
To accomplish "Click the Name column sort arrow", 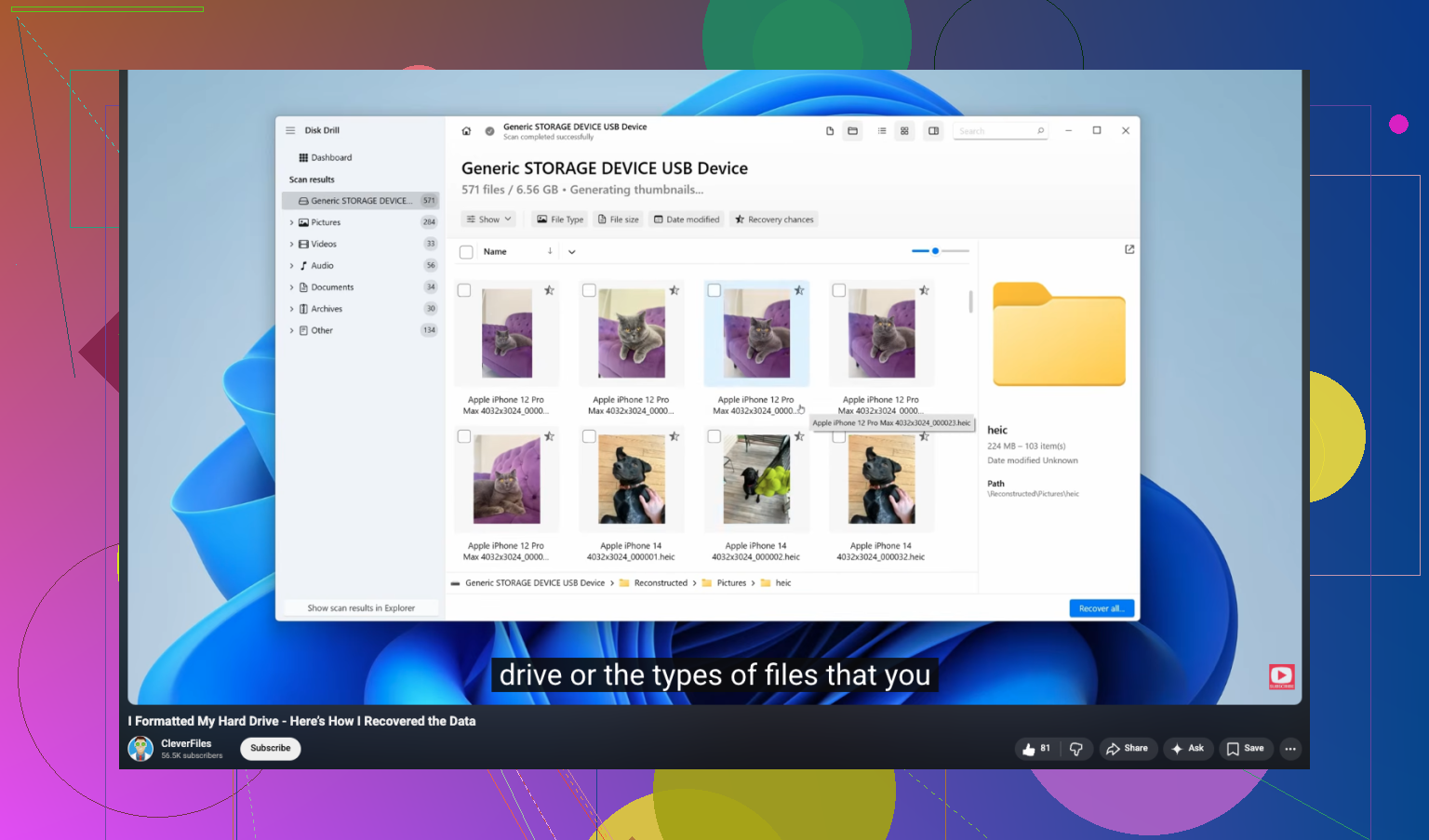I will tap(550, 251).
